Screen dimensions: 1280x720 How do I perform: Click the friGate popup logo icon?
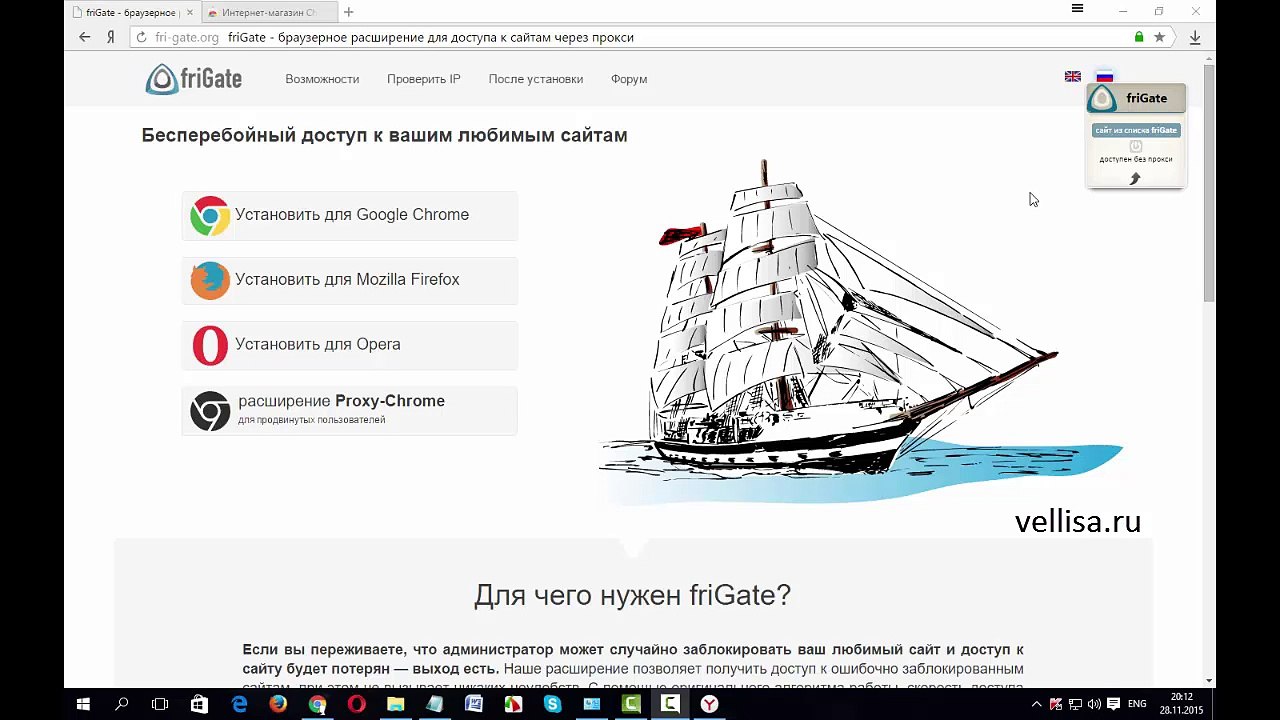point(1102,98)
